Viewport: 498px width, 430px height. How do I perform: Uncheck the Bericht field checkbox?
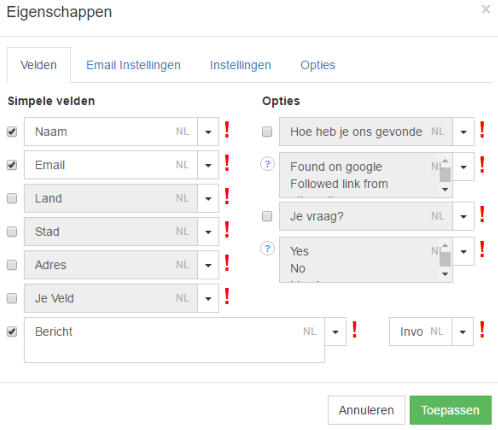[12, 332]
